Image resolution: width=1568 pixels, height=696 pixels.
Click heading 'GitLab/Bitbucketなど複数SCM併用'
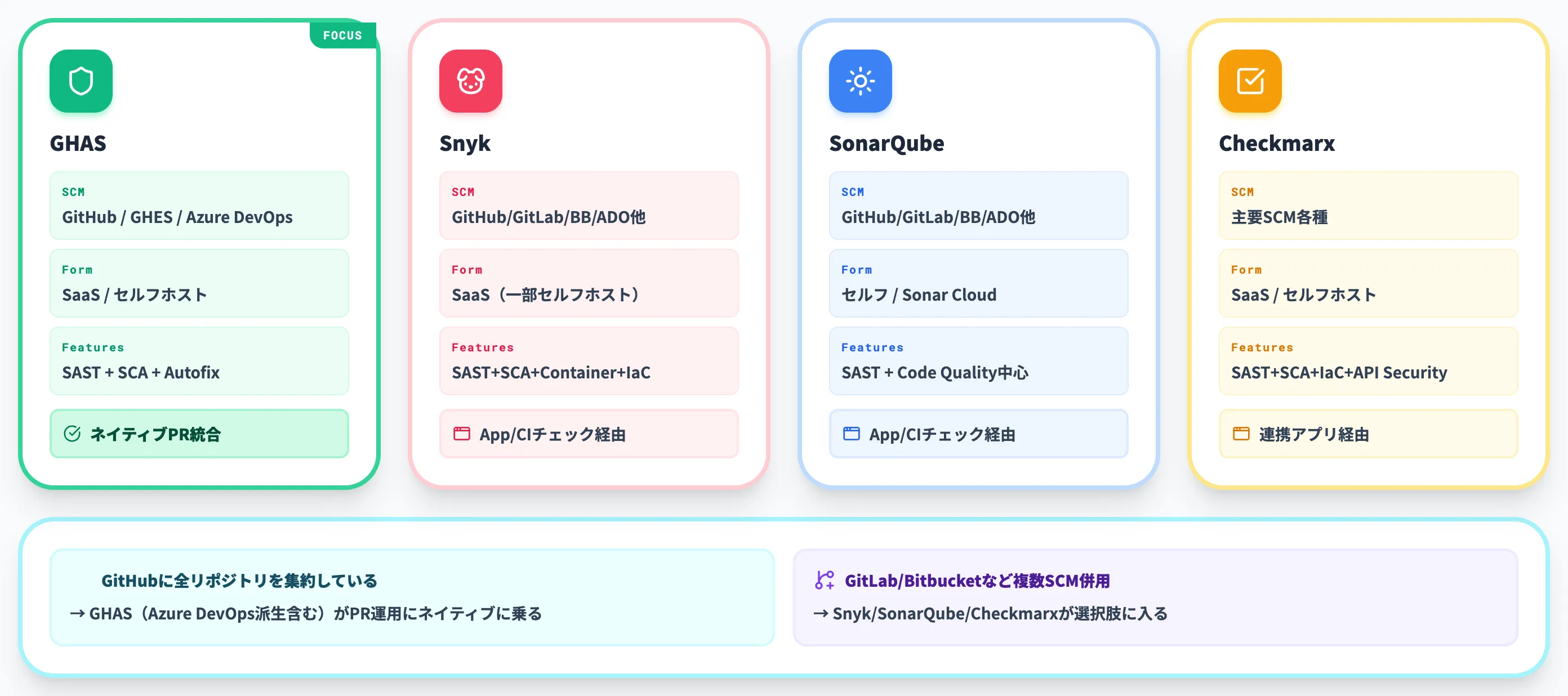(x=978, y=581)
